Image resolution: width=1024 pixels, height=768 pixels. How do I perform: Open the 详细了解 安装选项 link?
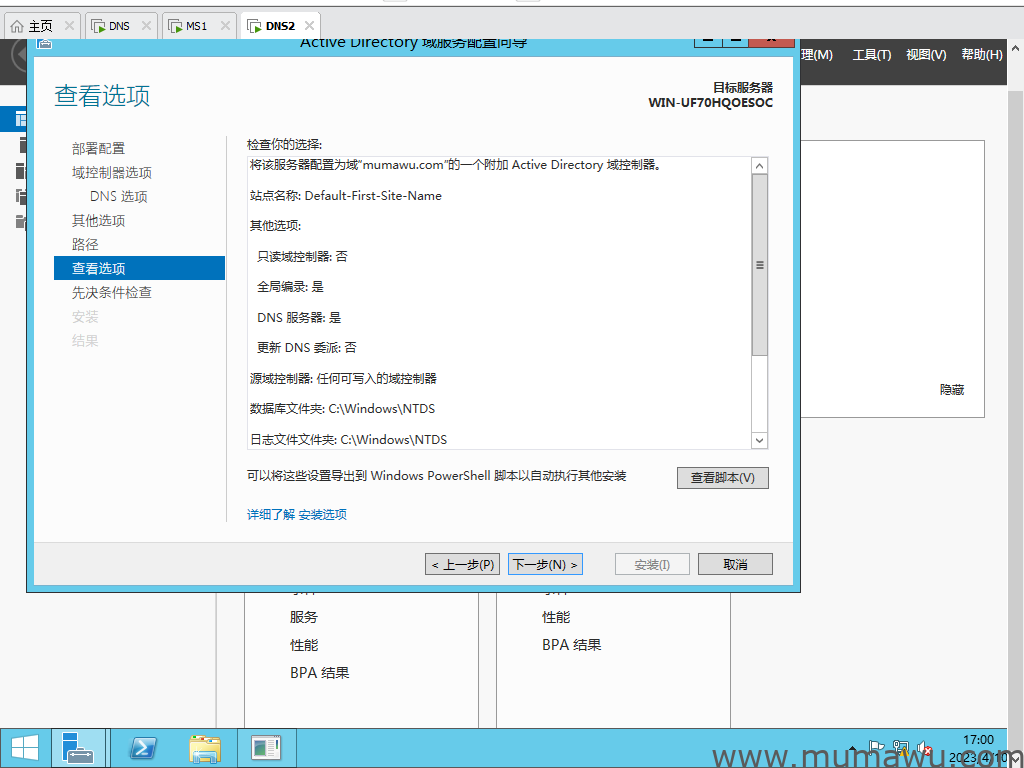(297, 515)
